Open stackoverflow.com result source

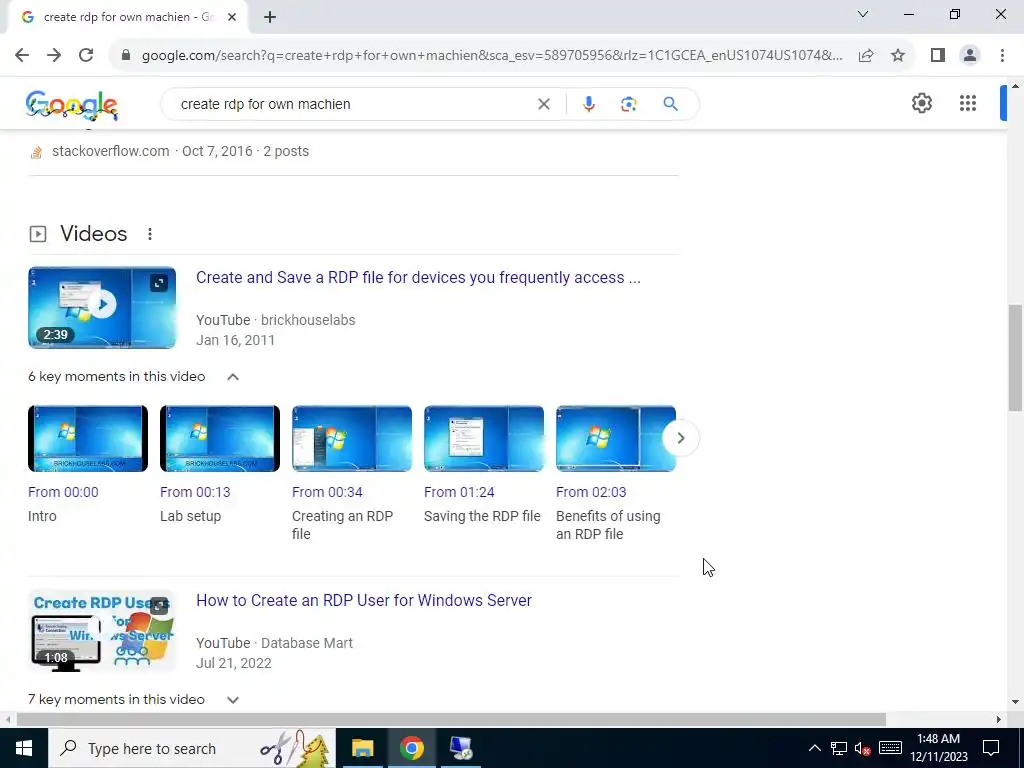tap(110, 151)
